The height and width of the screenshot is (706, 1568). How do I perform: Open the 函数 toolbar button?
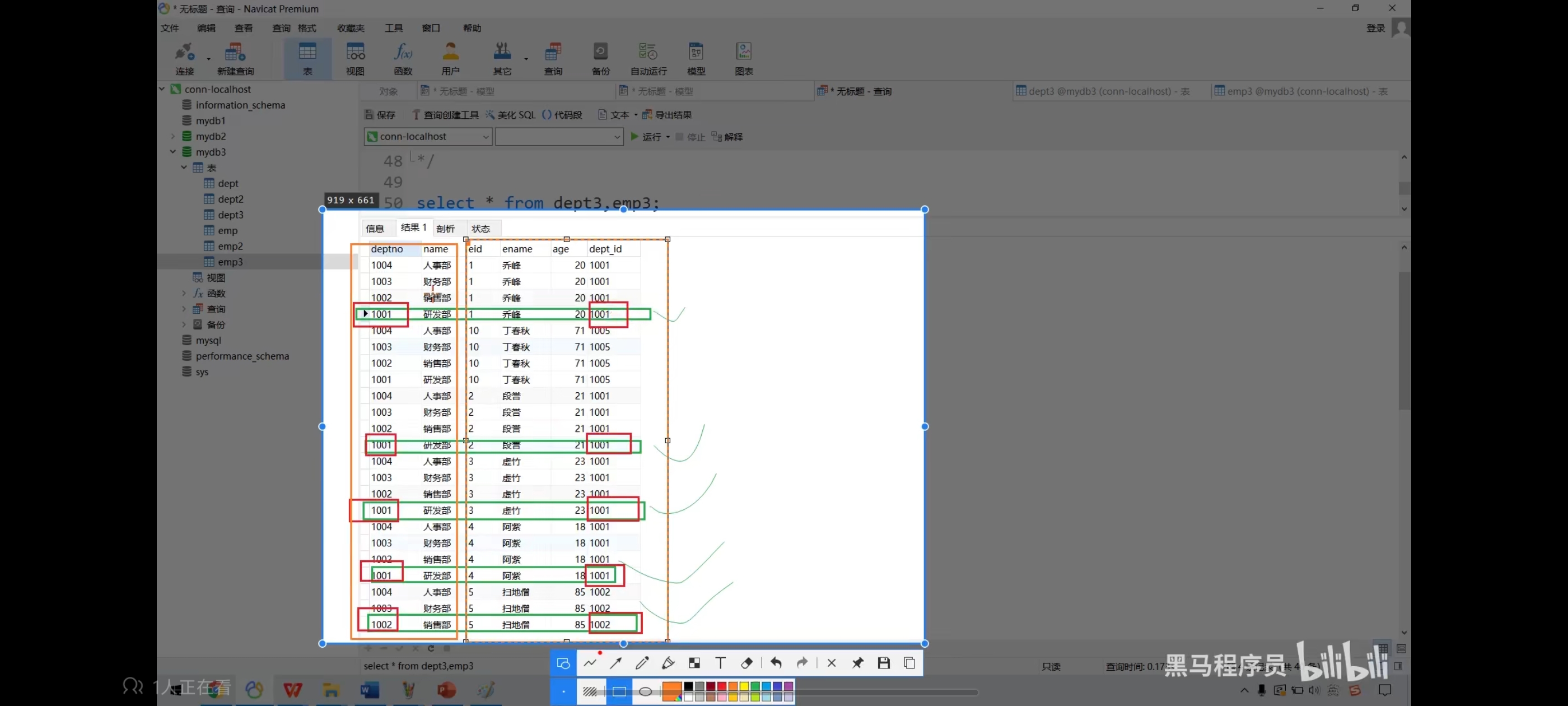click(403, 58)
